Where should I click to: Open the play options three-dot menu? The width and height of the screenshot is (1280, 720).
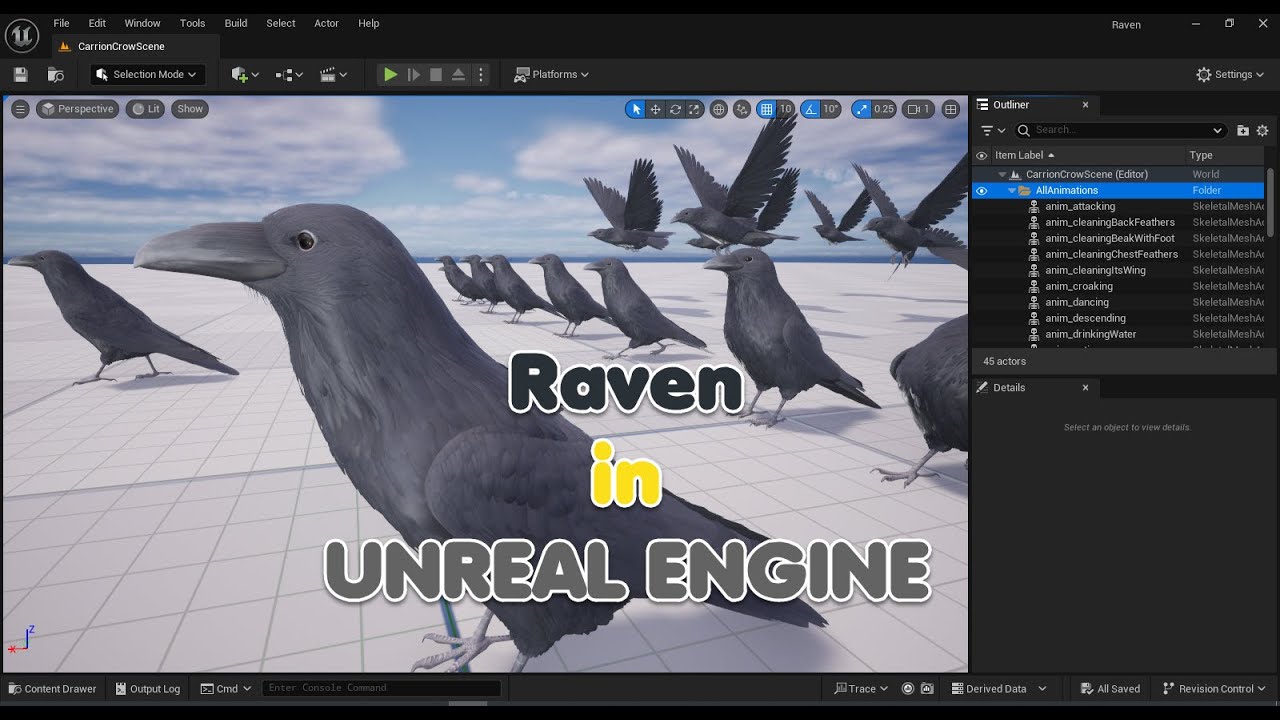481,74
